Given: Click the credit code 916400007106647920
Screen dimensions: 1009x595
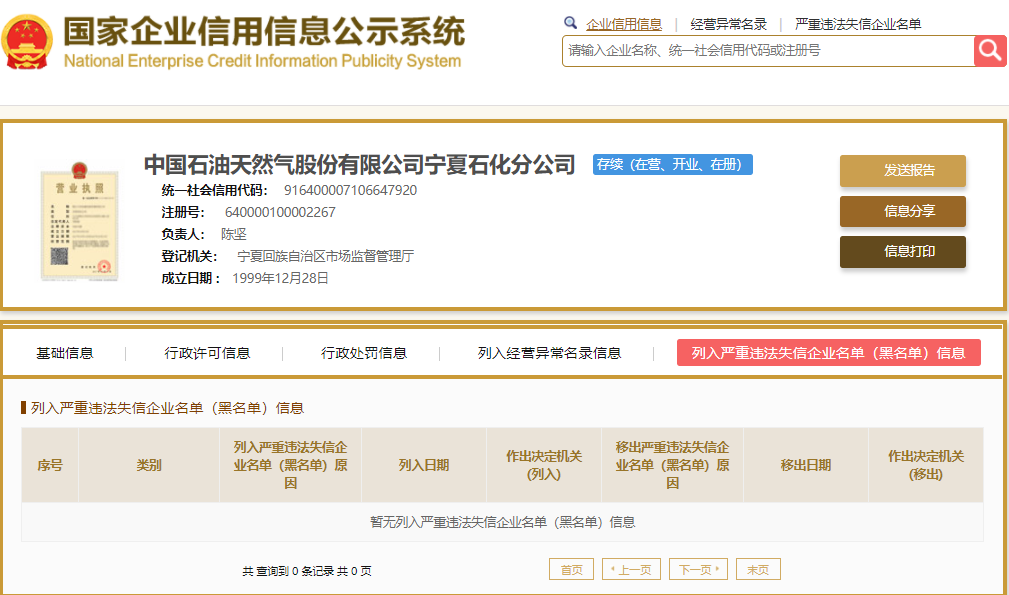Looking at the screenshot, I should 350,190.
